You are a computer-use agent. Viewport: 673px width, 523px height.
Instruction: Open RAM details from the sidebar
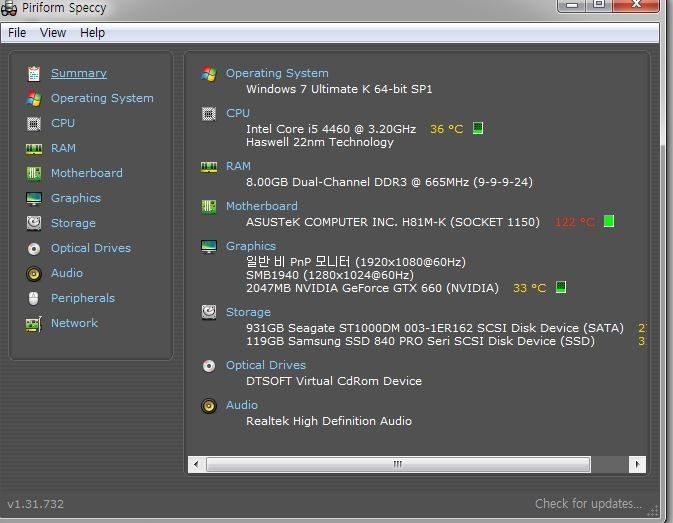63,148
